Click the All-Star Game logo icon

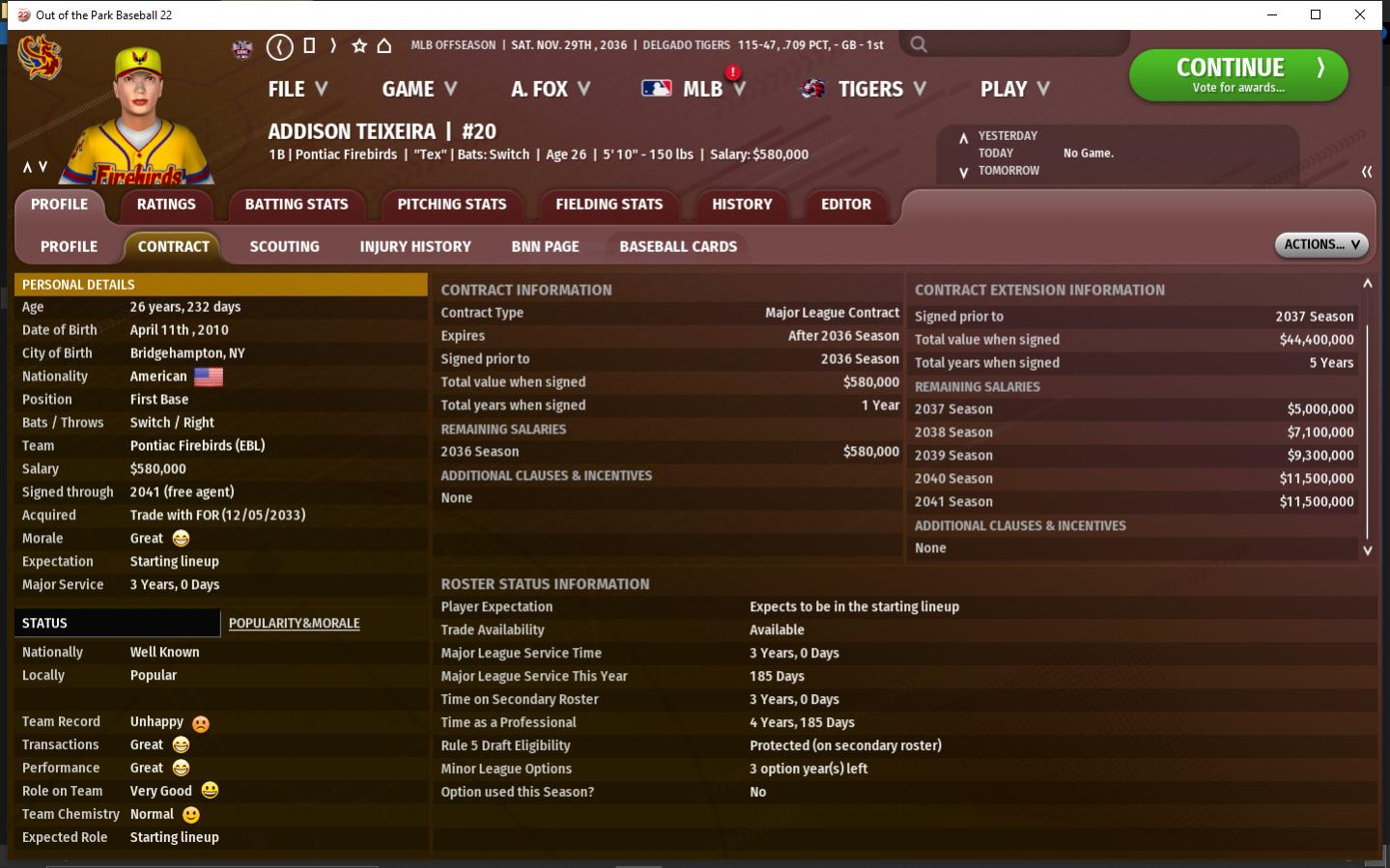tap(242, 47)
